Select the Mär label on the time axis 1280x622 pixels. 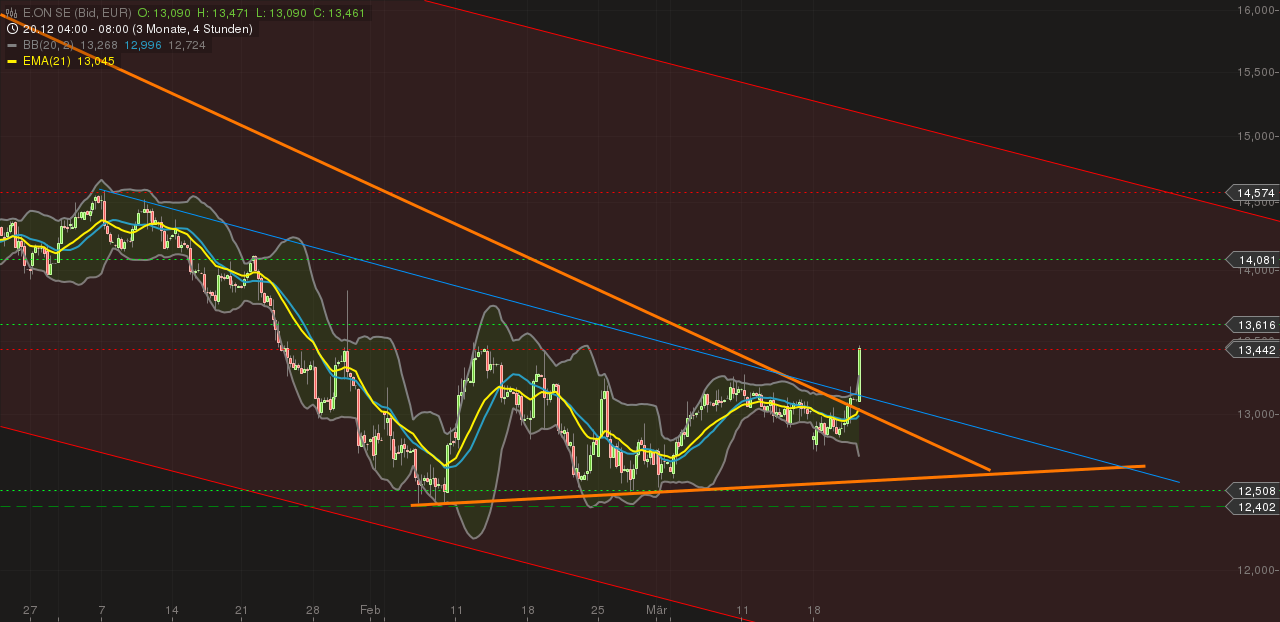656,609
